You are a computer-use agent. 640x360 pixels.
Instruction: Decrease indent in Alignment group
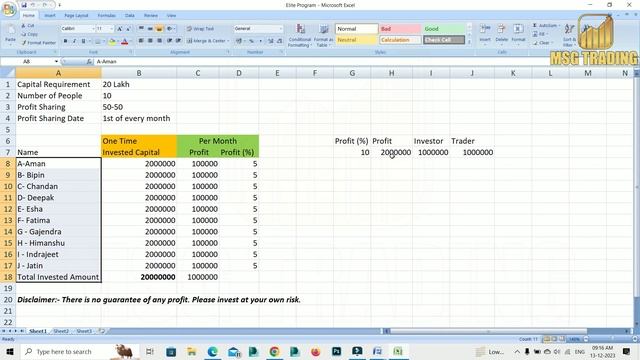[169, 41]
